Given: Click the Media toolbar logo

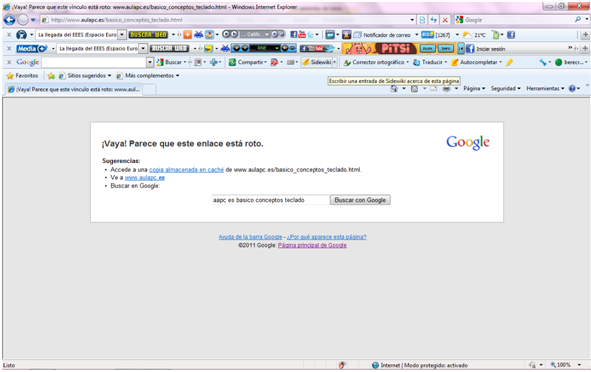Looking at the screenshot, I should tap(32, 49).
